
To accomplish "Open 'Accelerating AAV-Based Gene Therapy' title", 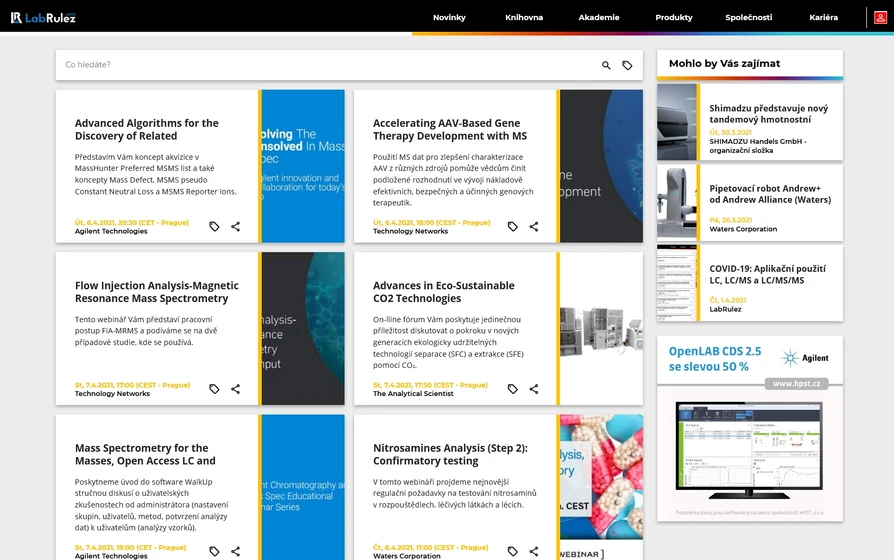I will 450,129.
